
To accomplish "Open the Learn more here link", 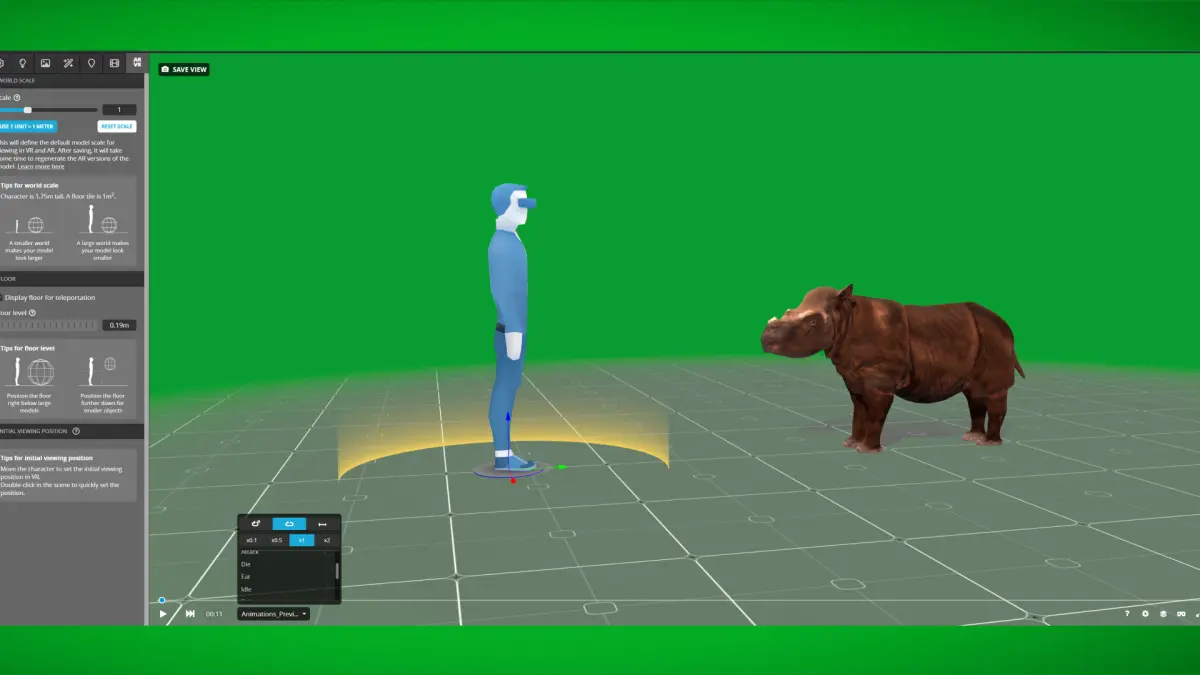I will coord(41,166).
